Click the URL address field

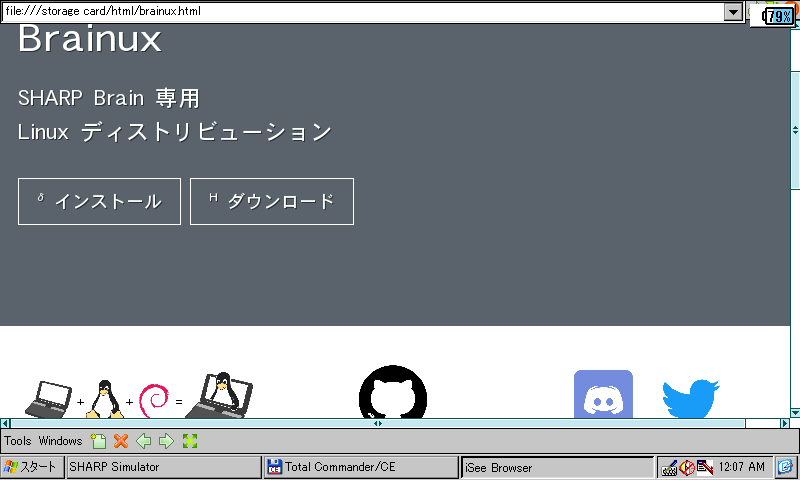click(362, 11)
